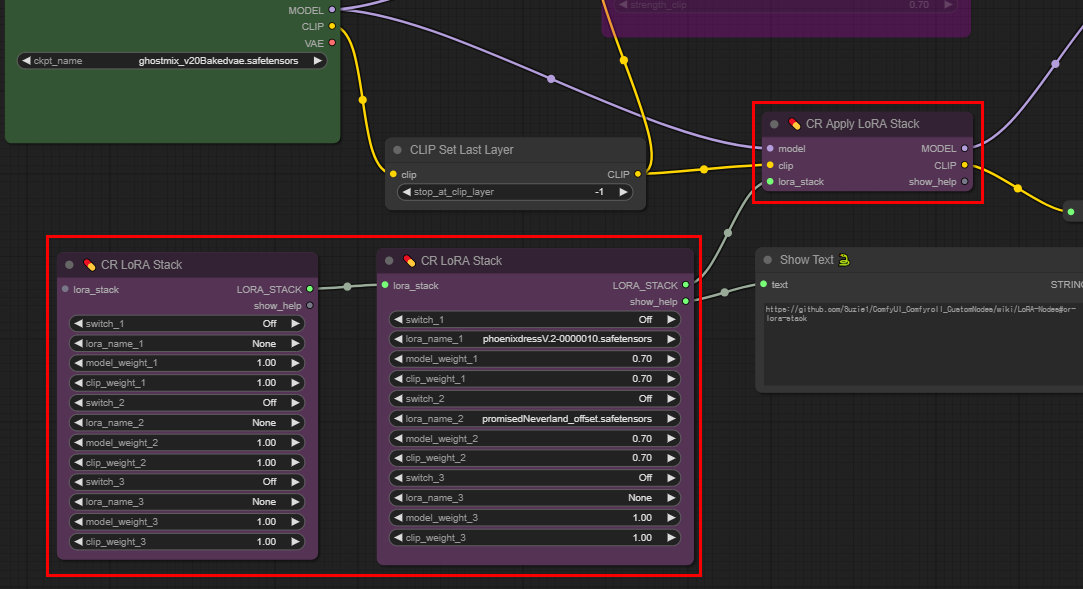
Task: Toggle switch_2 on left CR LoRA Stack
Action: 187,403
